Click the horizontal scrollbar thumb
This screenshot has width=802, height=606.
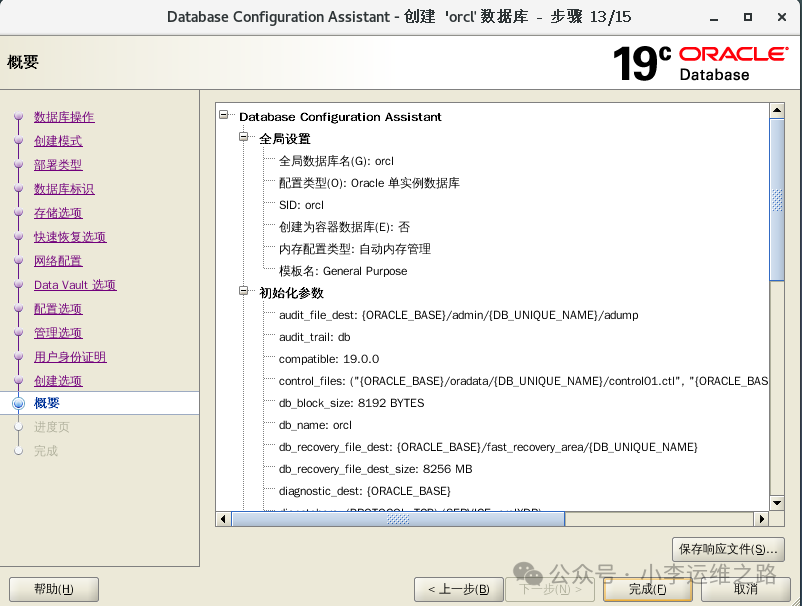coord(398,519)
